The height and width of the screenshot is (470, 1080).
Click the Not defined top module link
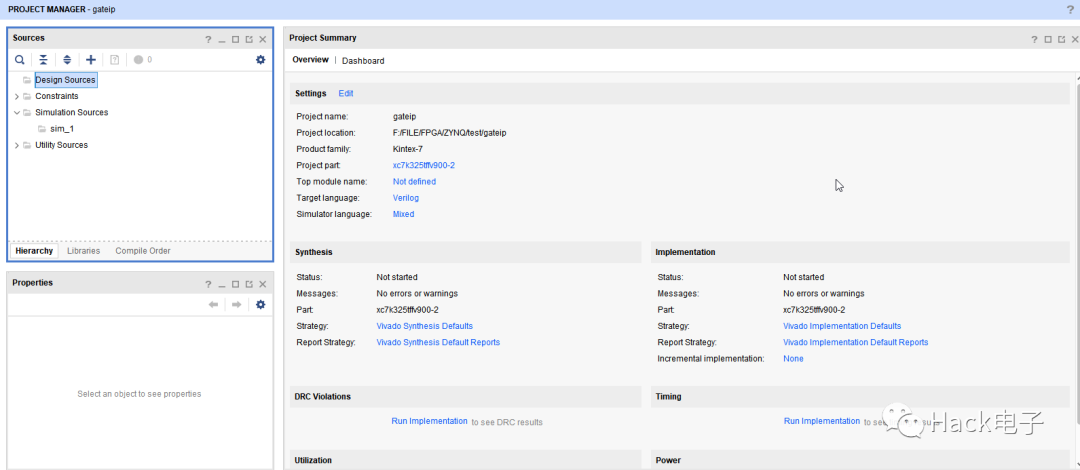(414, 182)
